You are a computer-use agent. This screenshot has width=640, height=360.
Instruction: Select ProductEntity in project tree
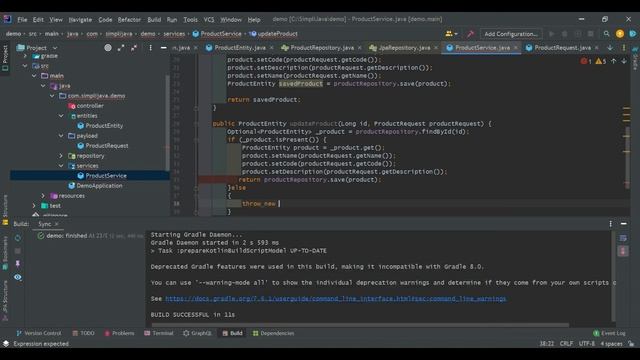click(104, 126)
